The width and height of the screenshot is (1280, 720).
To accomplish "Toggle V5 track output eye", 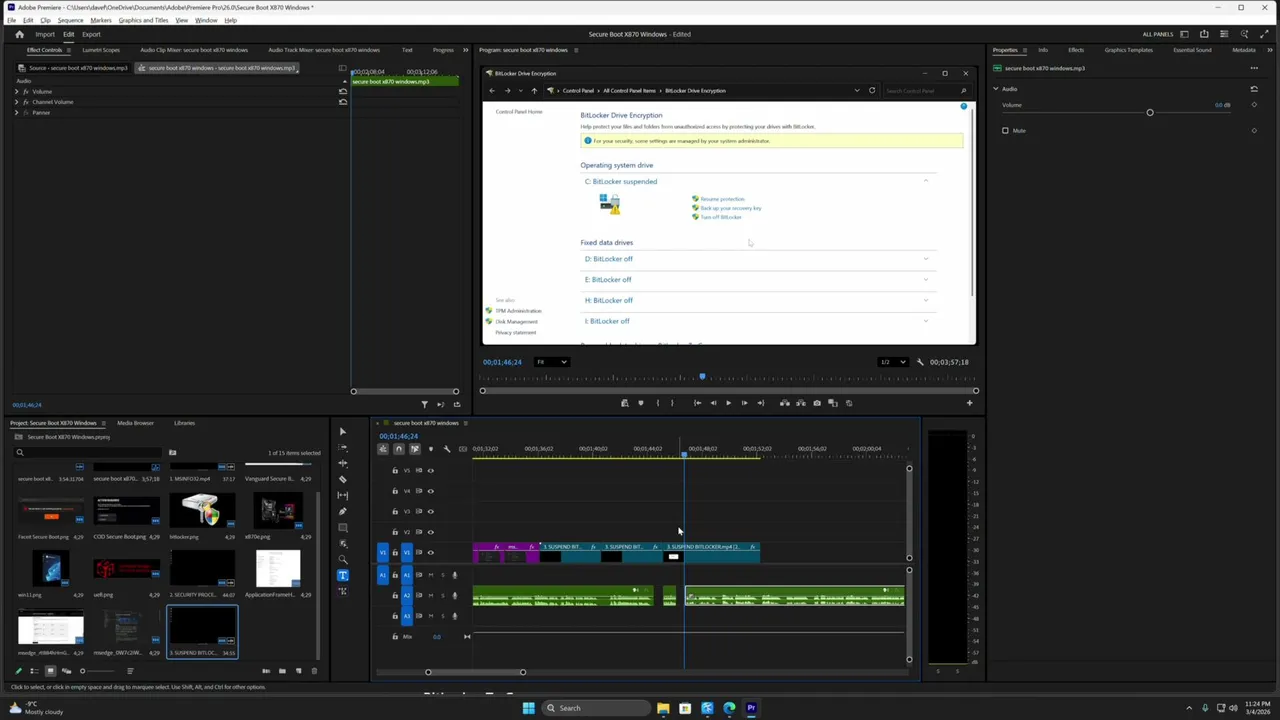I will click(x=431, y=470).
